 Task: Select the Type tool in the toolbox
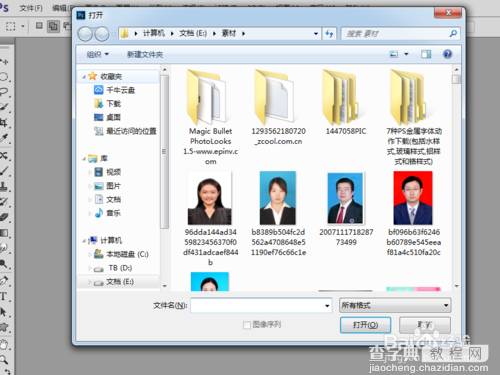[x=3, y=296]
